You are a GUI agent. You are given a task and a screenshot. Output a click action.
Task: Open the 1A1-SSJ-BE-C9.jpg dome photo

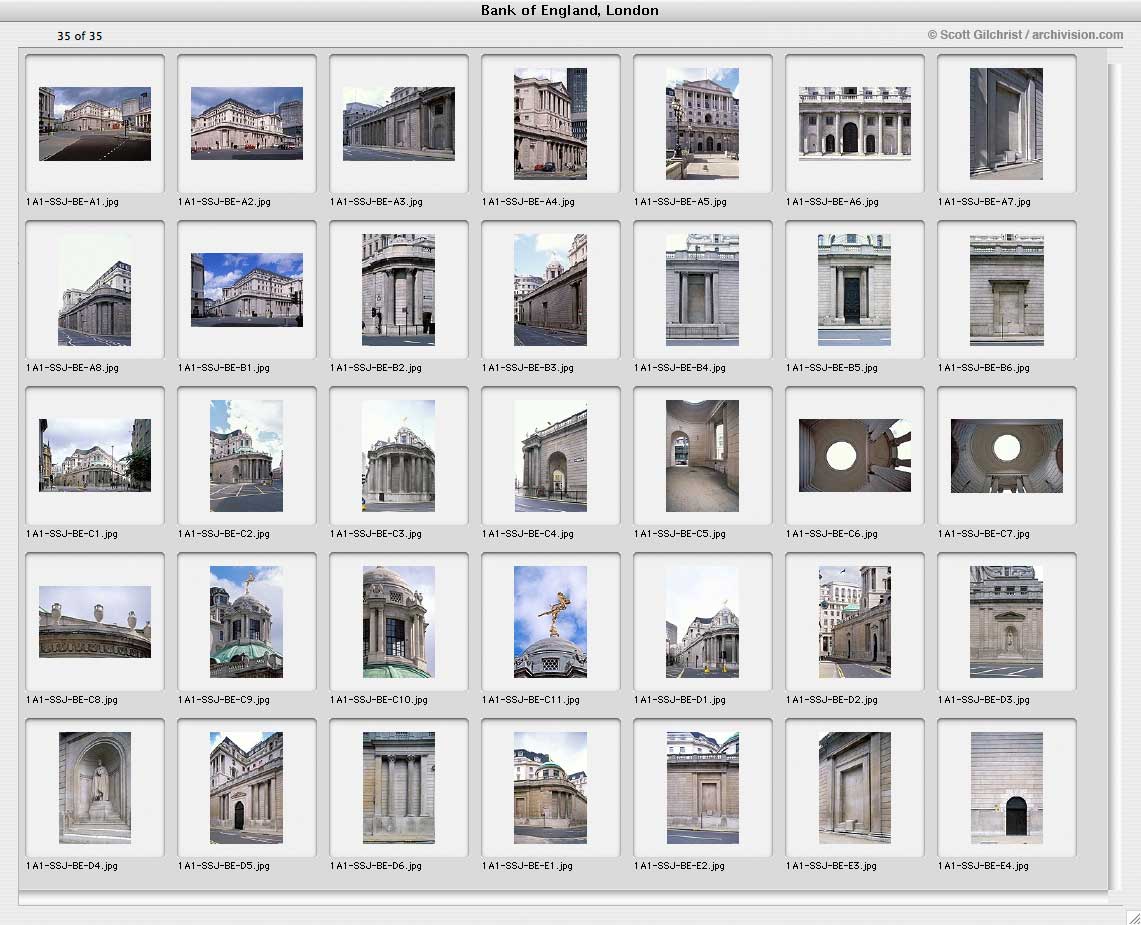pos(247,622)
